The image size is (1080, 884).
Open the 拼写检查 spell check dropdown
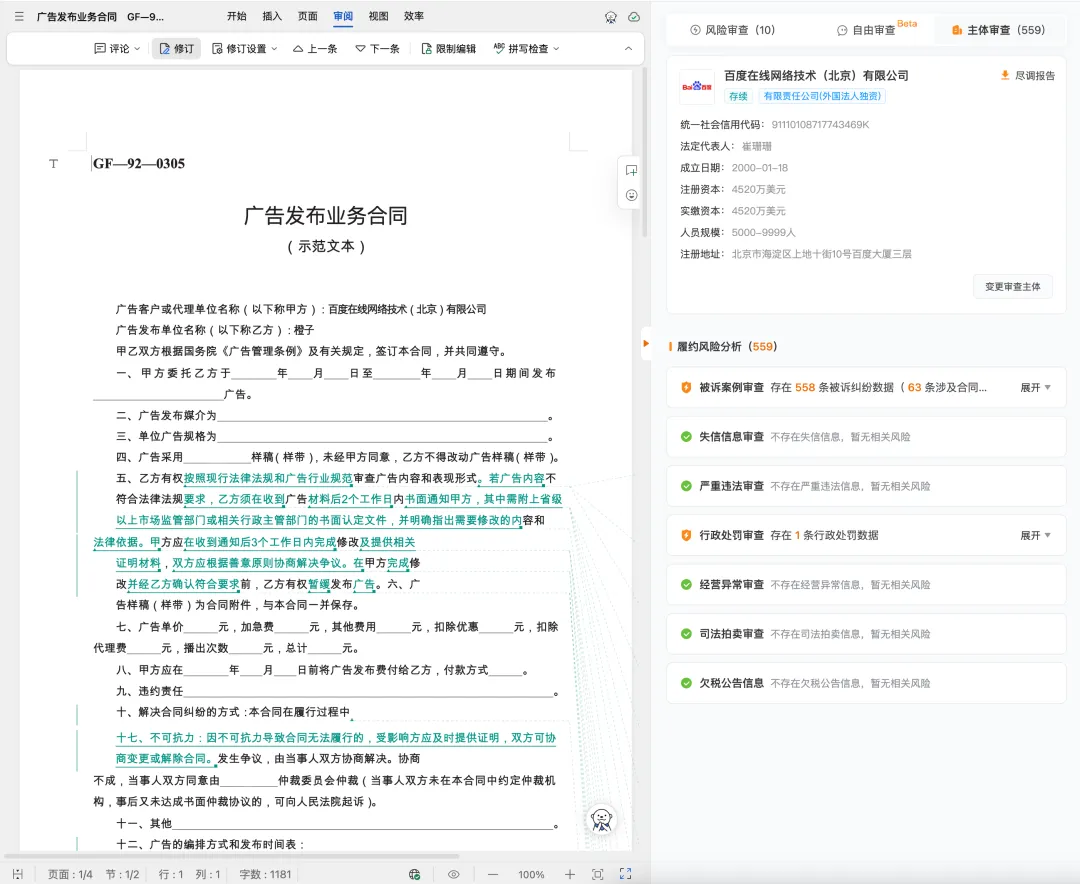point(526,48)
